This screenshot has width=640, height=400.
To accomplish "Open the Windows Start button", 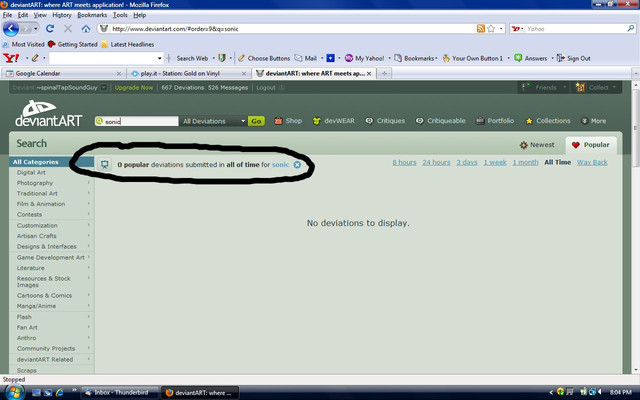I will (x=15, y=392).
